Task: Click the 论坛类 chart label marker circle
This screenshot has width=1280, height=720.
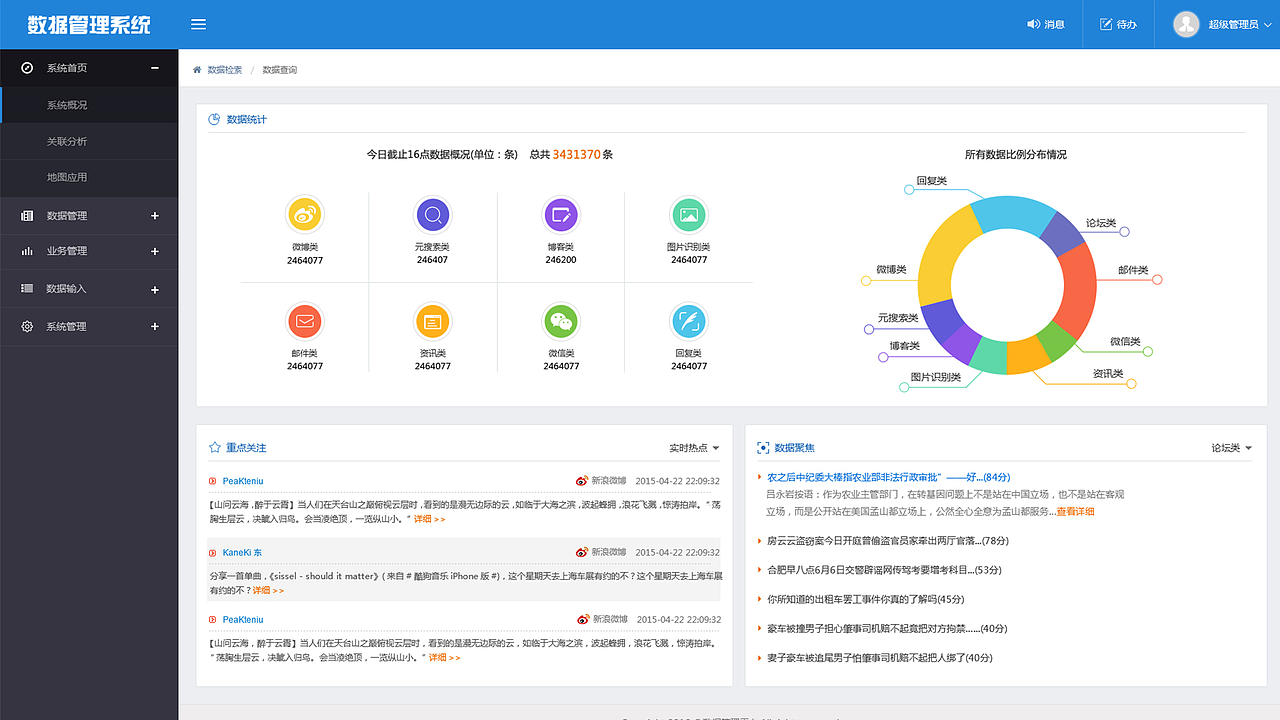Action: click(x=1125, y=232)
